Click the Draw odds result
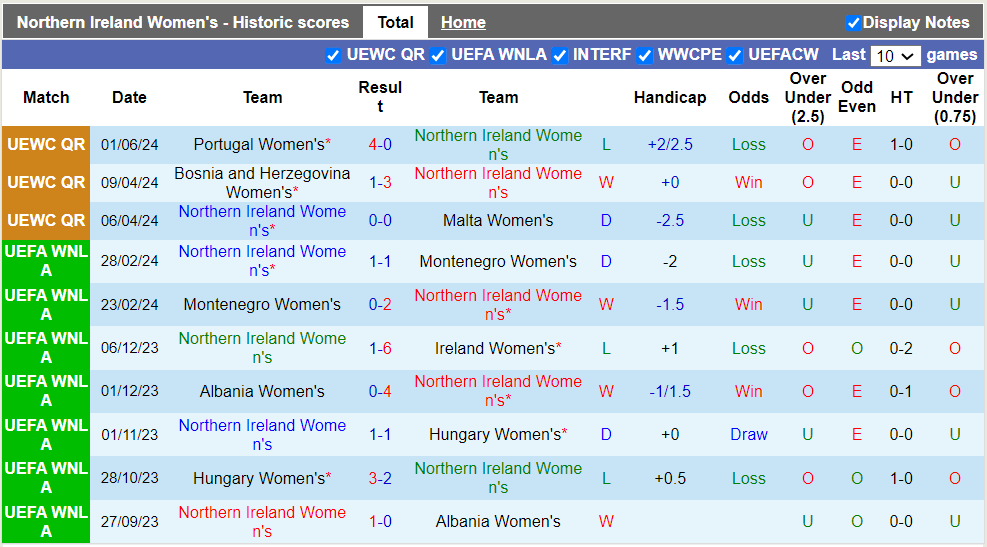Image resolution: width=987 pixels, height=547 pixels. click(748, 435)
